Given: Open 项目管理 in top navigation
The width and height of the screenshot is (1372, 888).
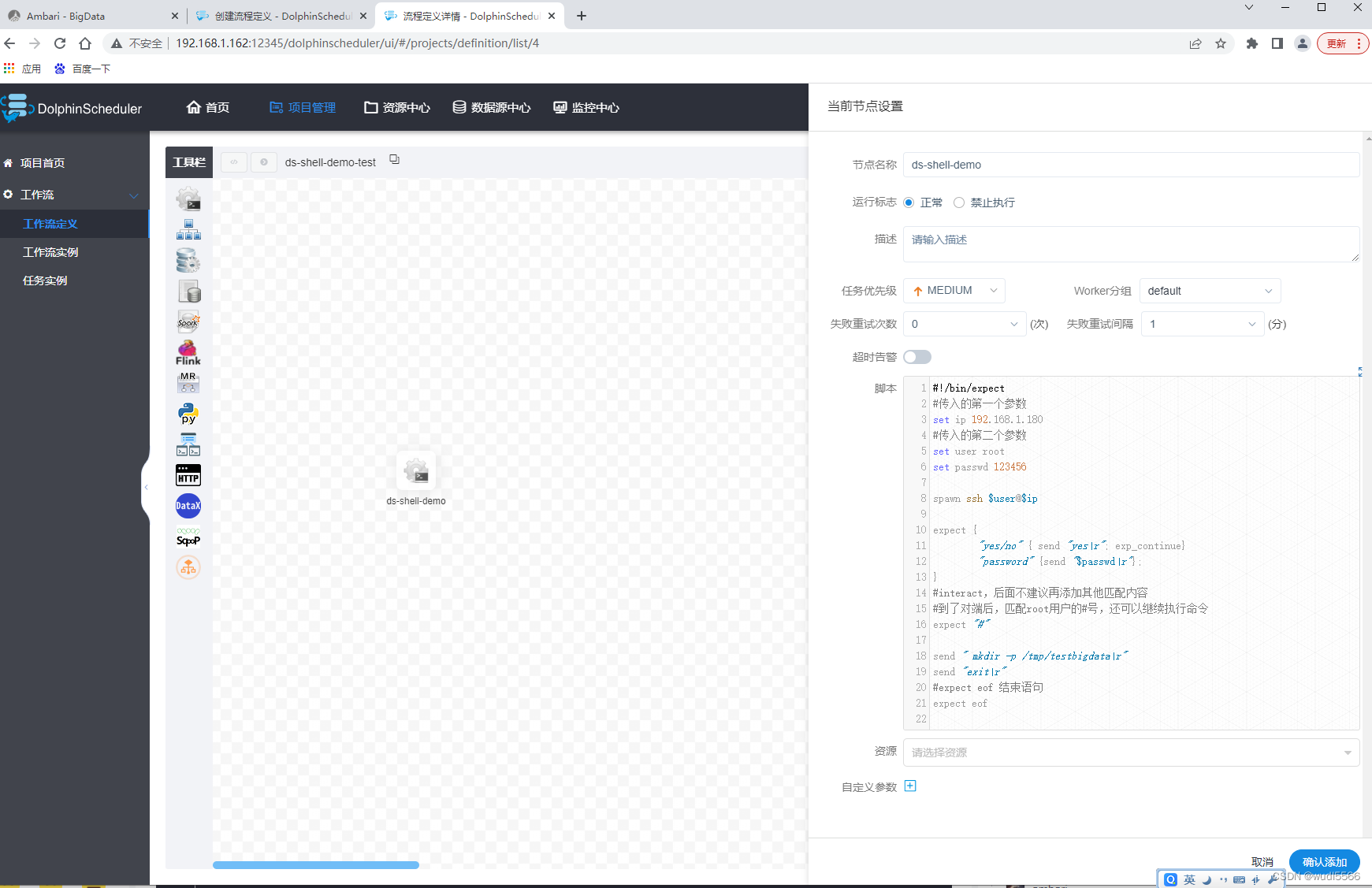Looking at the screenshot, I should click(x=303, y=107).
